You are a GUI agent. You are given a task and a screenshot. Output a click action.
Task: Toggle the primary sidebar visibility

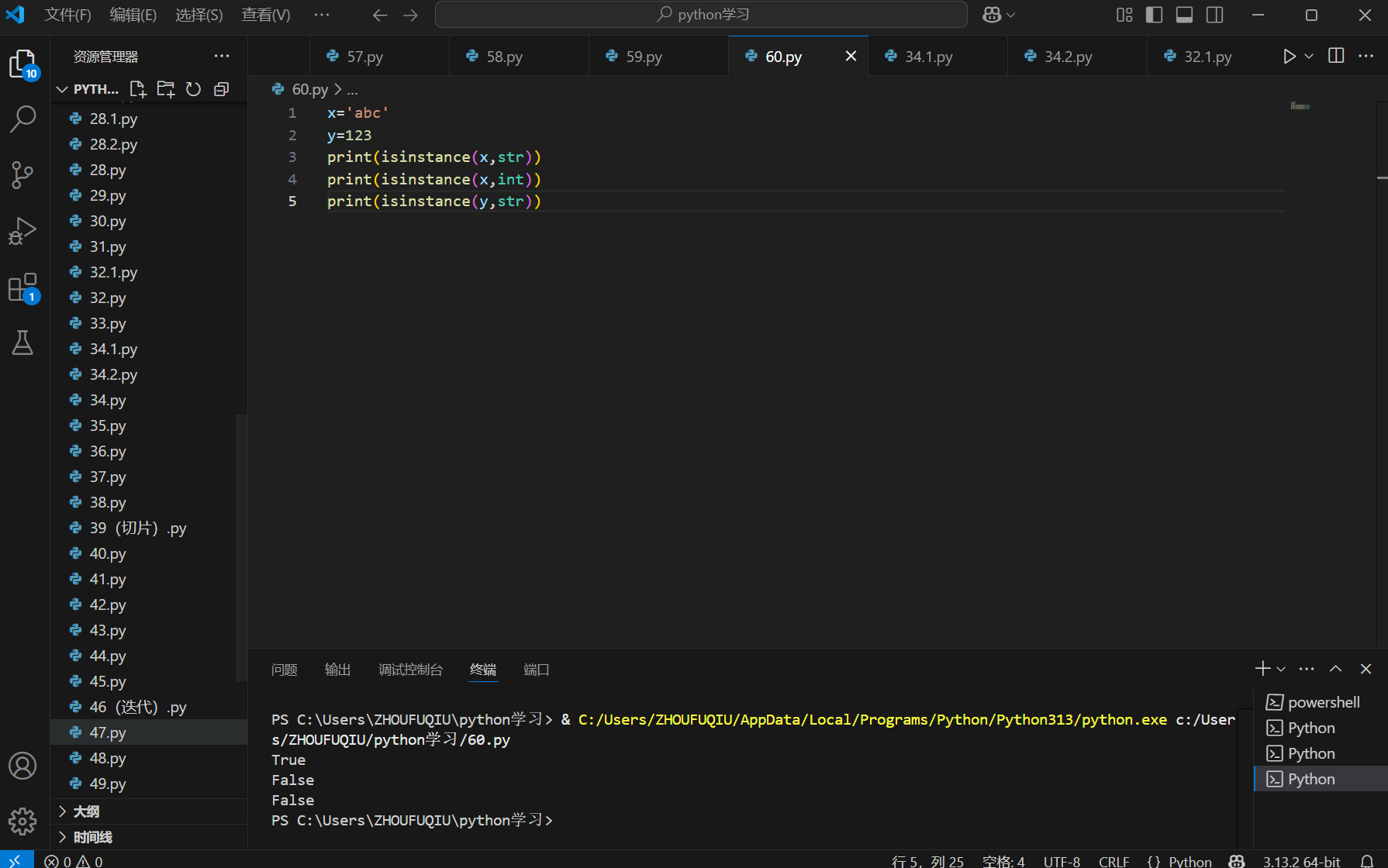(1154, 15)
